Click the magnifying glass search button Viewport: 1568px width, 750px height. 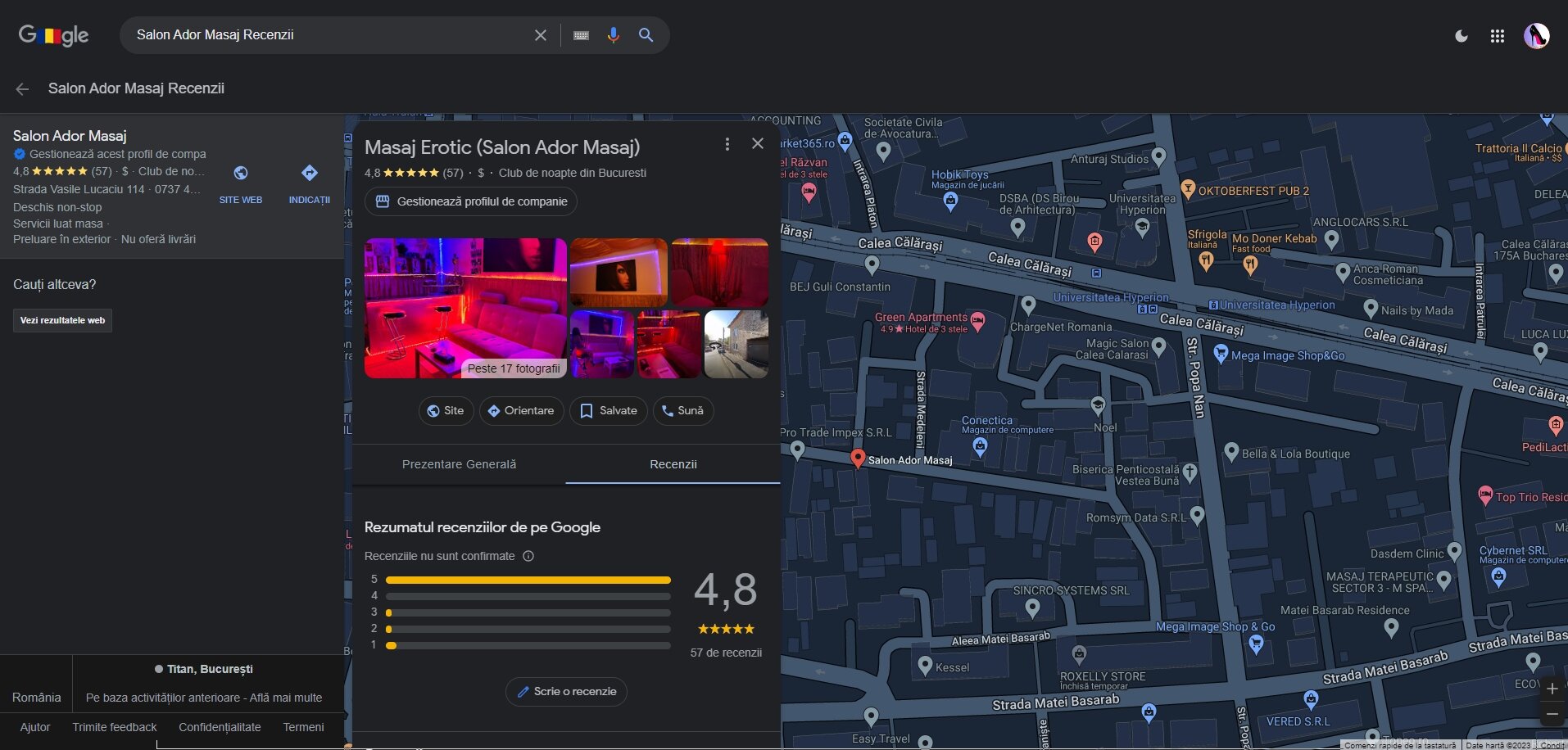tap(646, 35)
